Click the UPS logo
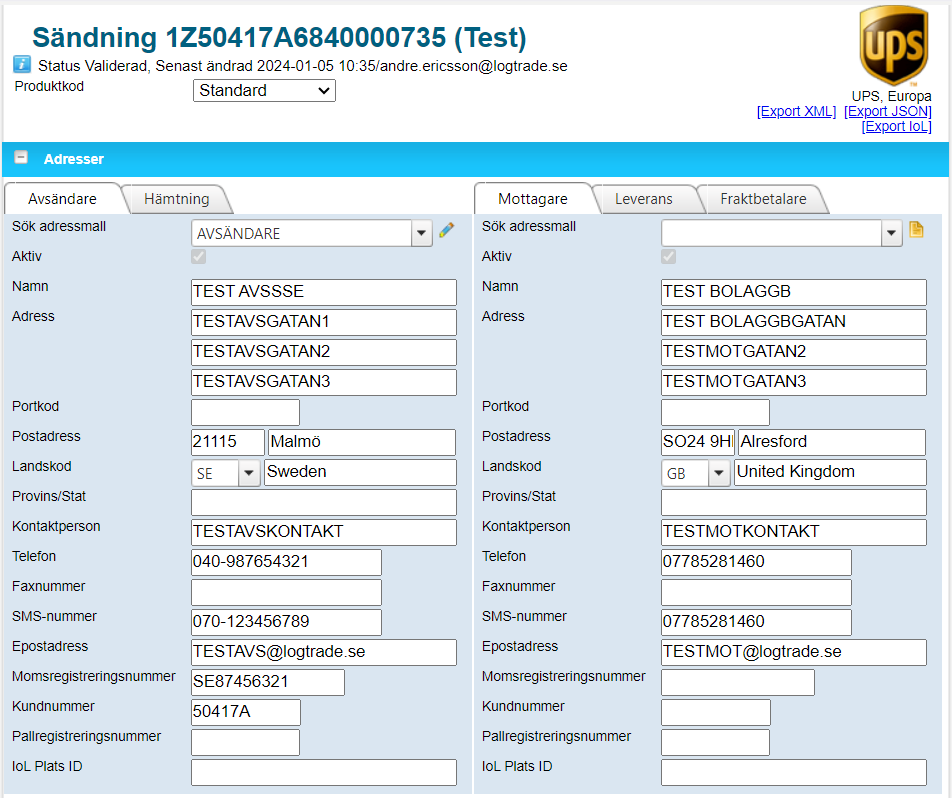952x798 pixels. pyautogui.click(x=894, y=46)
